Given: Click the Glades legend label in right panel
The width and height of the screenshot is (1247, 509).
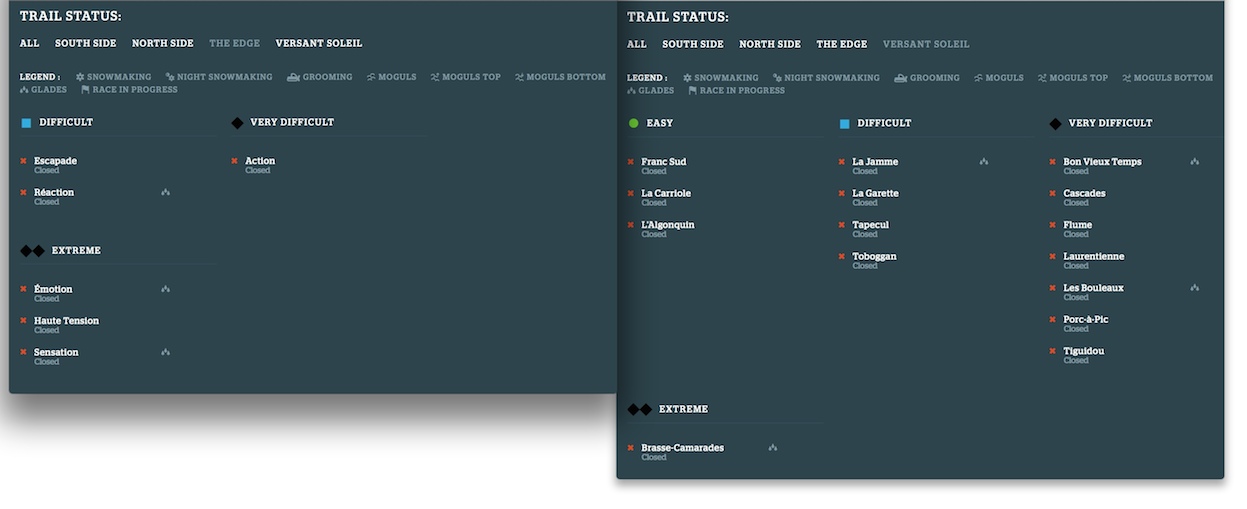Looking at the screenshot, I should click(656, 91).
